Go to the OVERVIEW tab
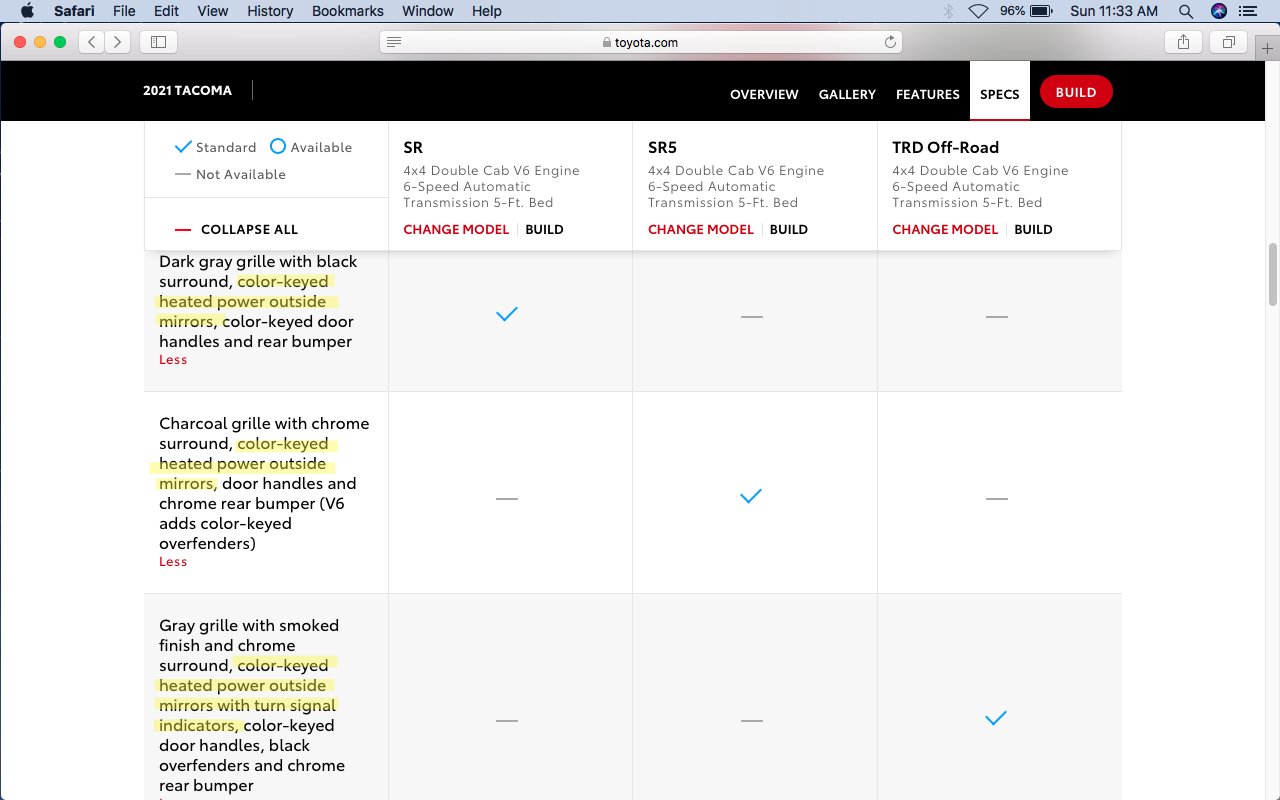The width and height of the screenshot is (1280, 800). 764,94
